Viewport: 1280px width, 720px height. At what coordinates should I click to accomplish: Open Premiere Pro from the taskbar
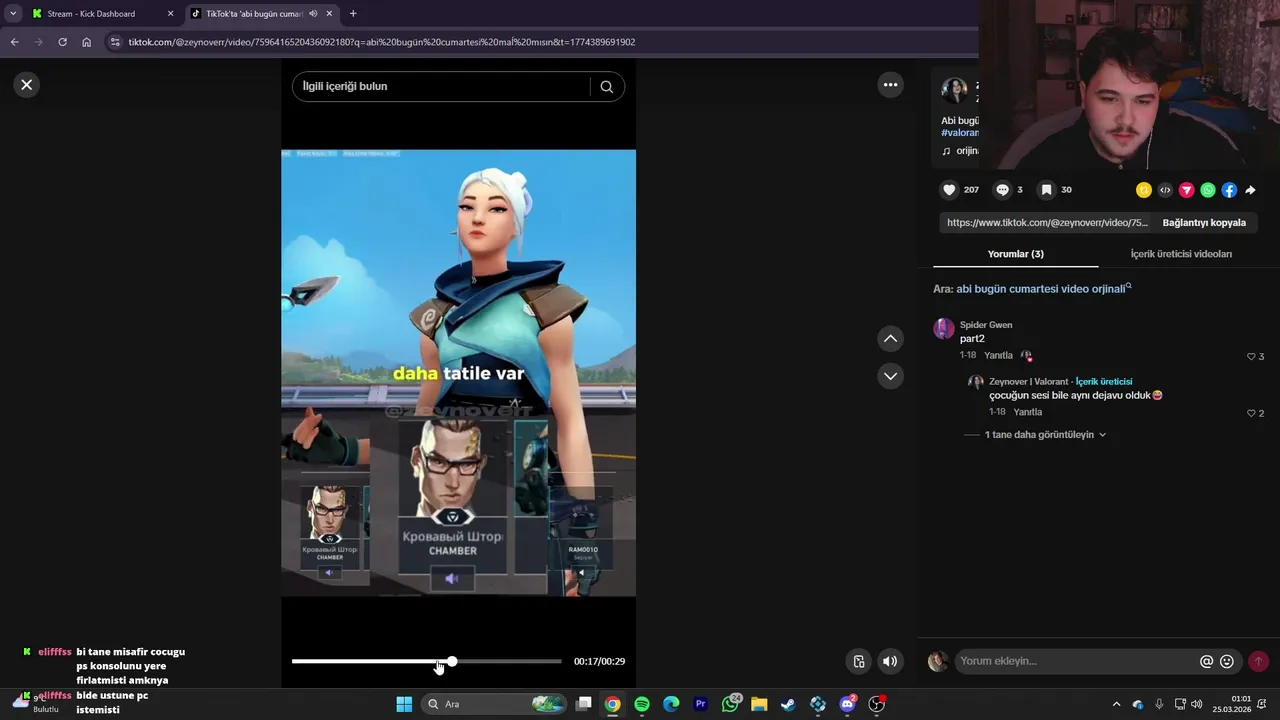pyautogui.click(x=701, y=704)
